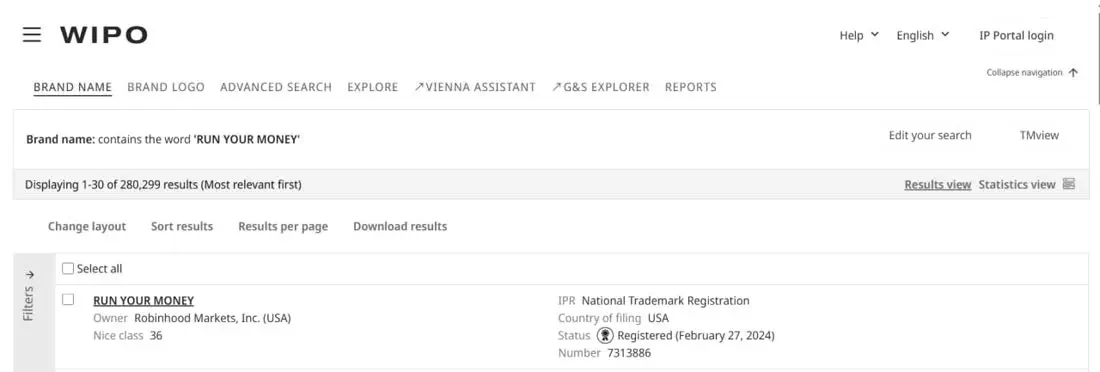Check the RUN YOUR MONEY result checkbox
This screenshot has width=1100, height=372.
click(68, 300)
